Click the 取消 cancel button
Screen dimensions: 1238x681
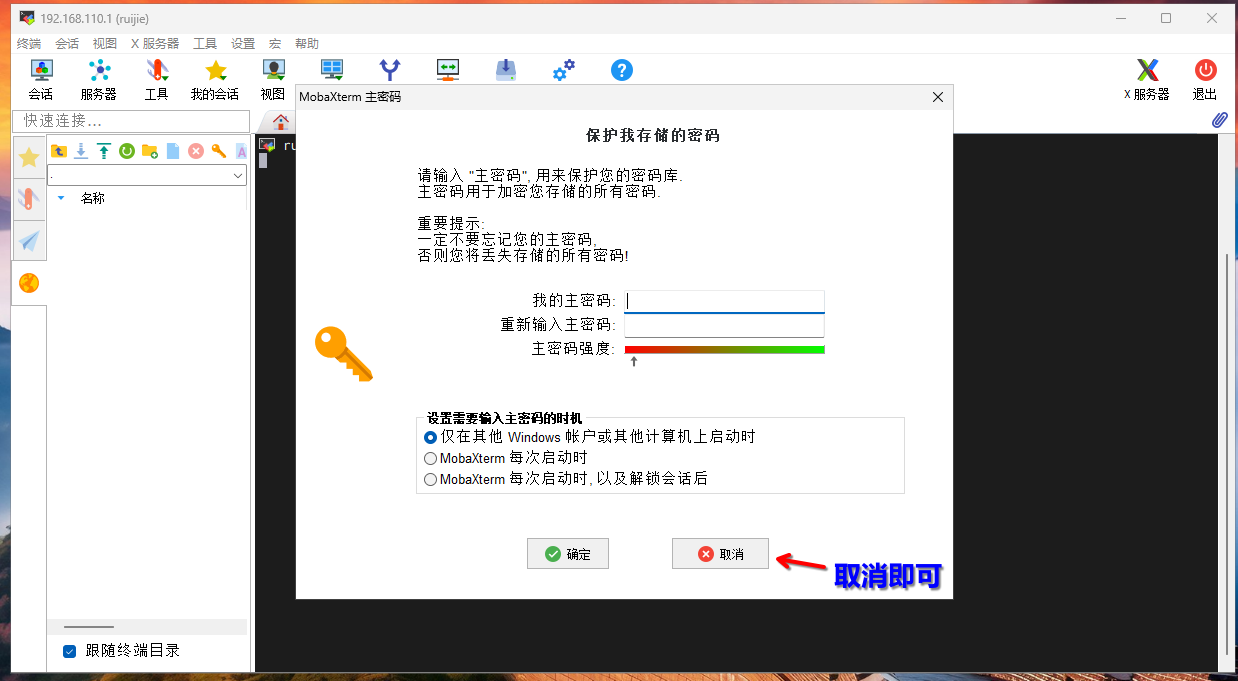(720, 553)
